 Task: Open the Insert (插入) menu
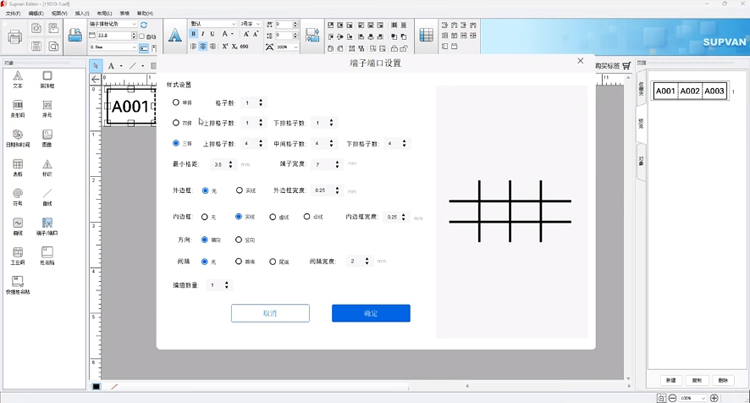point(81,13)
